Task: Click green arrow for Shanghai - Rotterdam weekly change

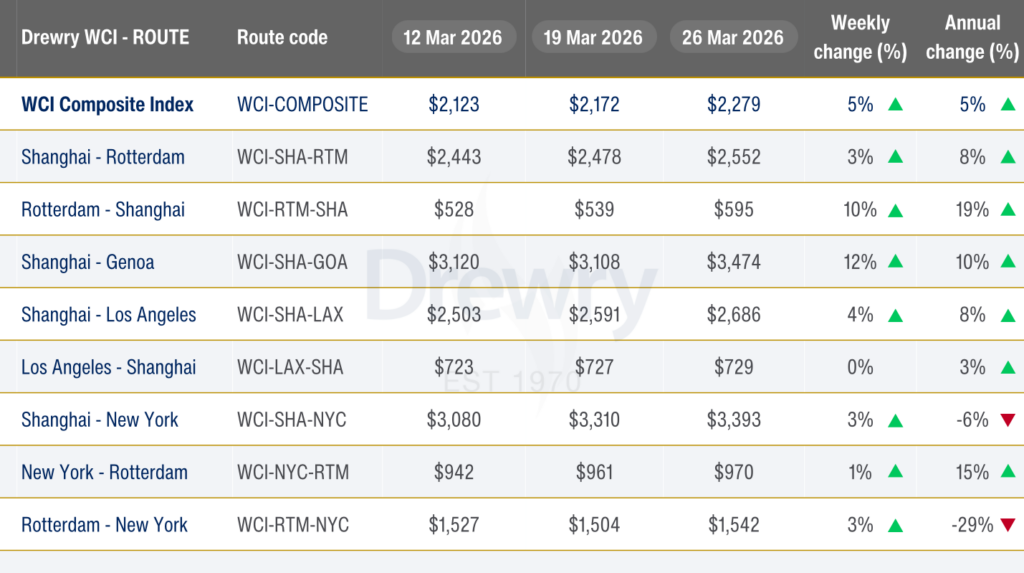Action: 895,157
